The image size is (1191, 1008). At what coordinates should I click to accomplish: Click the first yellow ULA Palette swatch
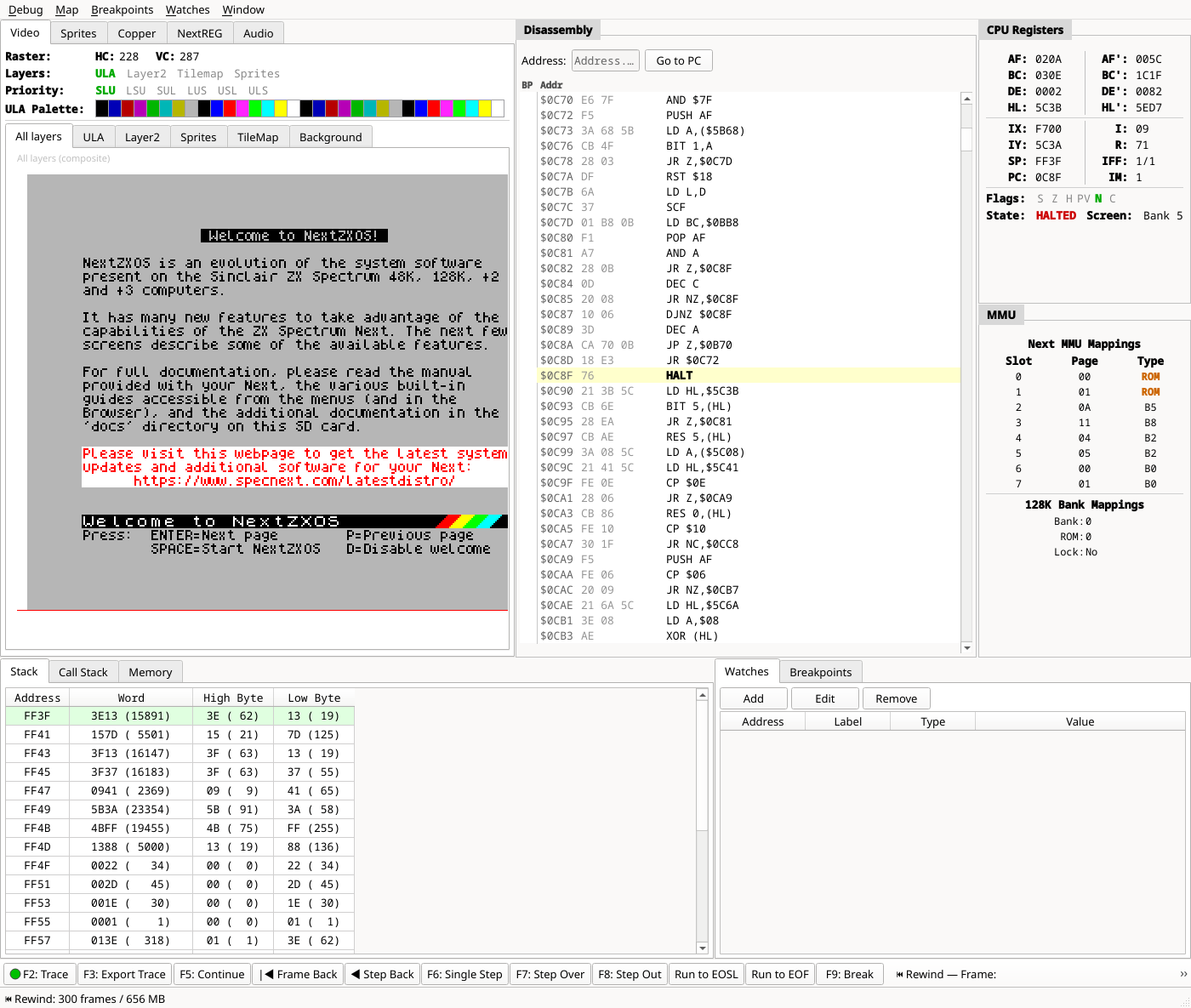click(x=281, y=108)
